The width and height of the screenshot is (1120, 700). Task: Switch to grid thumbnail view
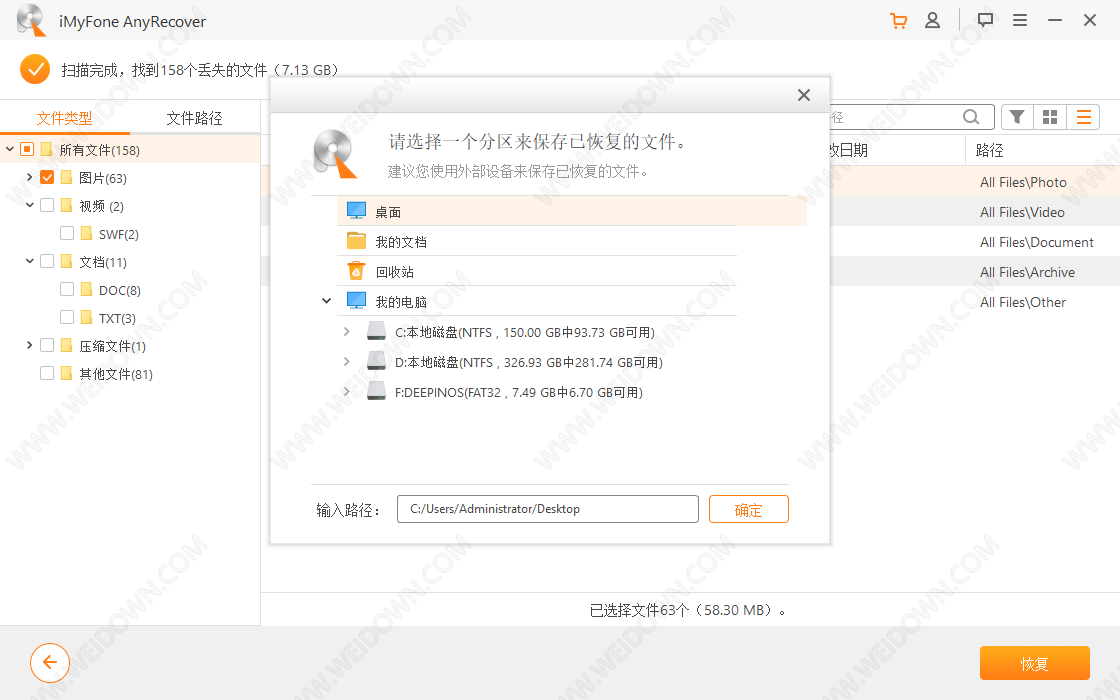1050,117
